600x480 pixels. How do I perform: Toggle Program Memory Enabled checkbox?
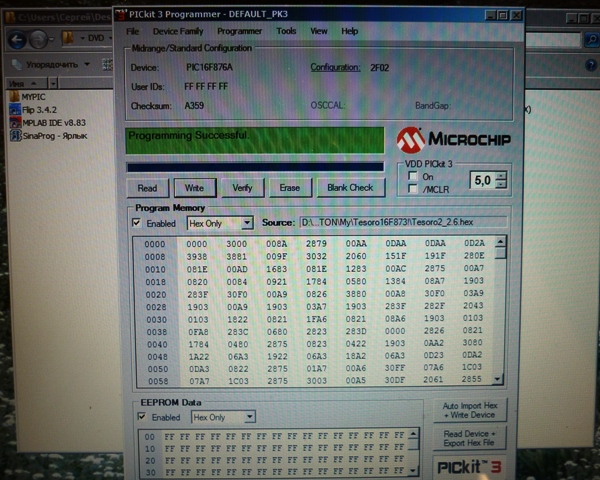click(137, 223)
